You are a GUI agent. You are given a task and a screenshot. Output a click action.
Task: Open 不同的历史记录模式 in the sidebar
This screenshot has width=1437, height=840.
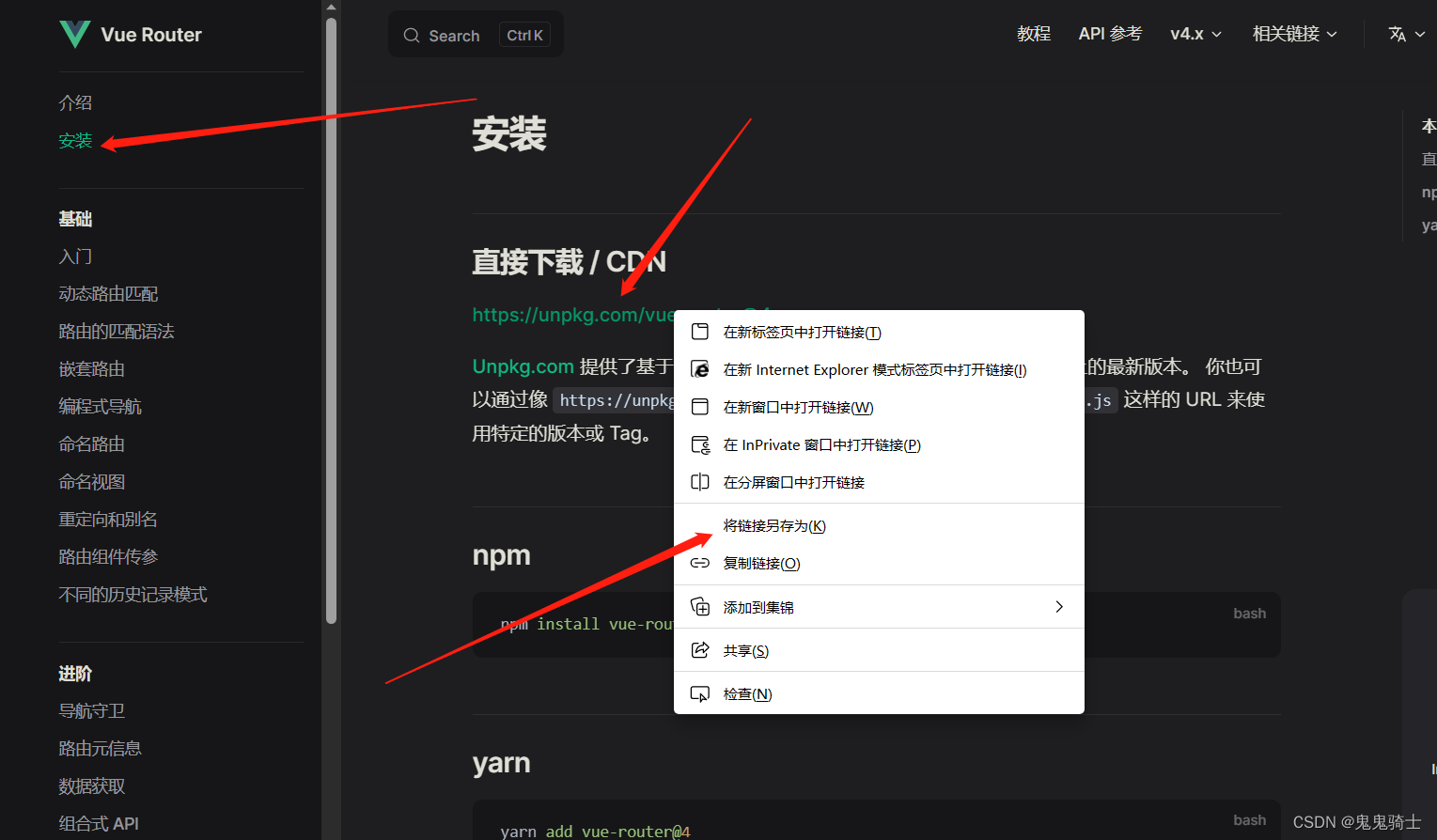tap(133, 595)
